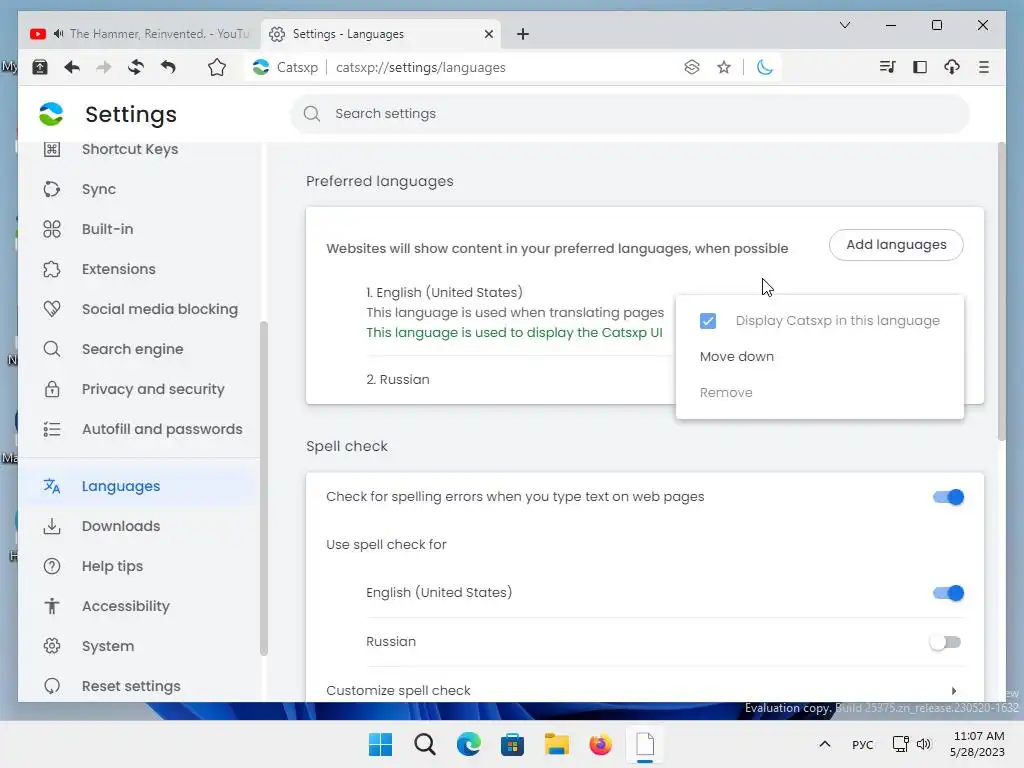The height and width of the screenshot is (768, 1024).
Task: Toggle Check for spelling errors switch
Action: (948, 497)
